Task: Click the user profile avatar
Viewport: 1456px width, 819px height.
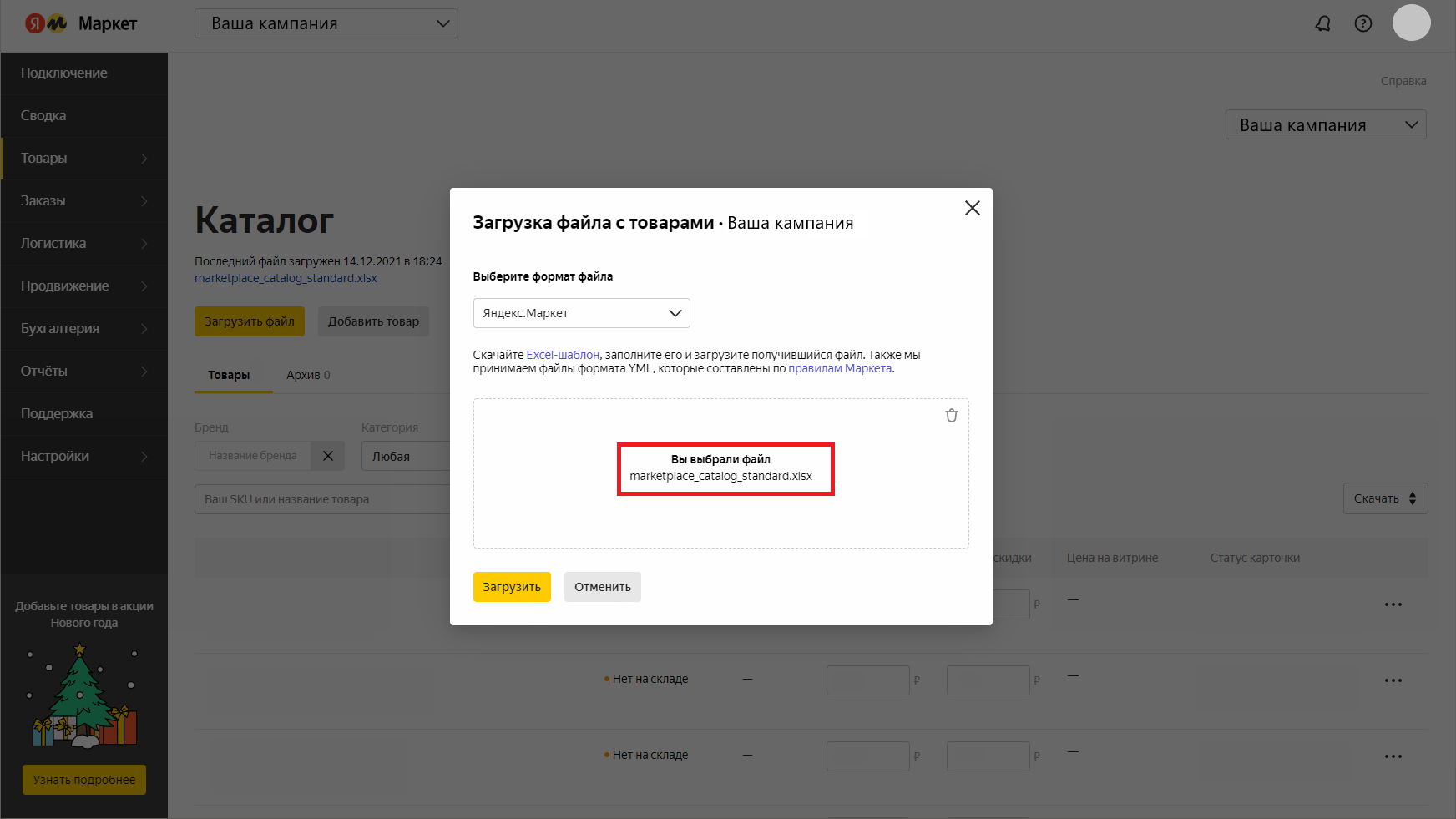Action: (x=1411, y=23)
